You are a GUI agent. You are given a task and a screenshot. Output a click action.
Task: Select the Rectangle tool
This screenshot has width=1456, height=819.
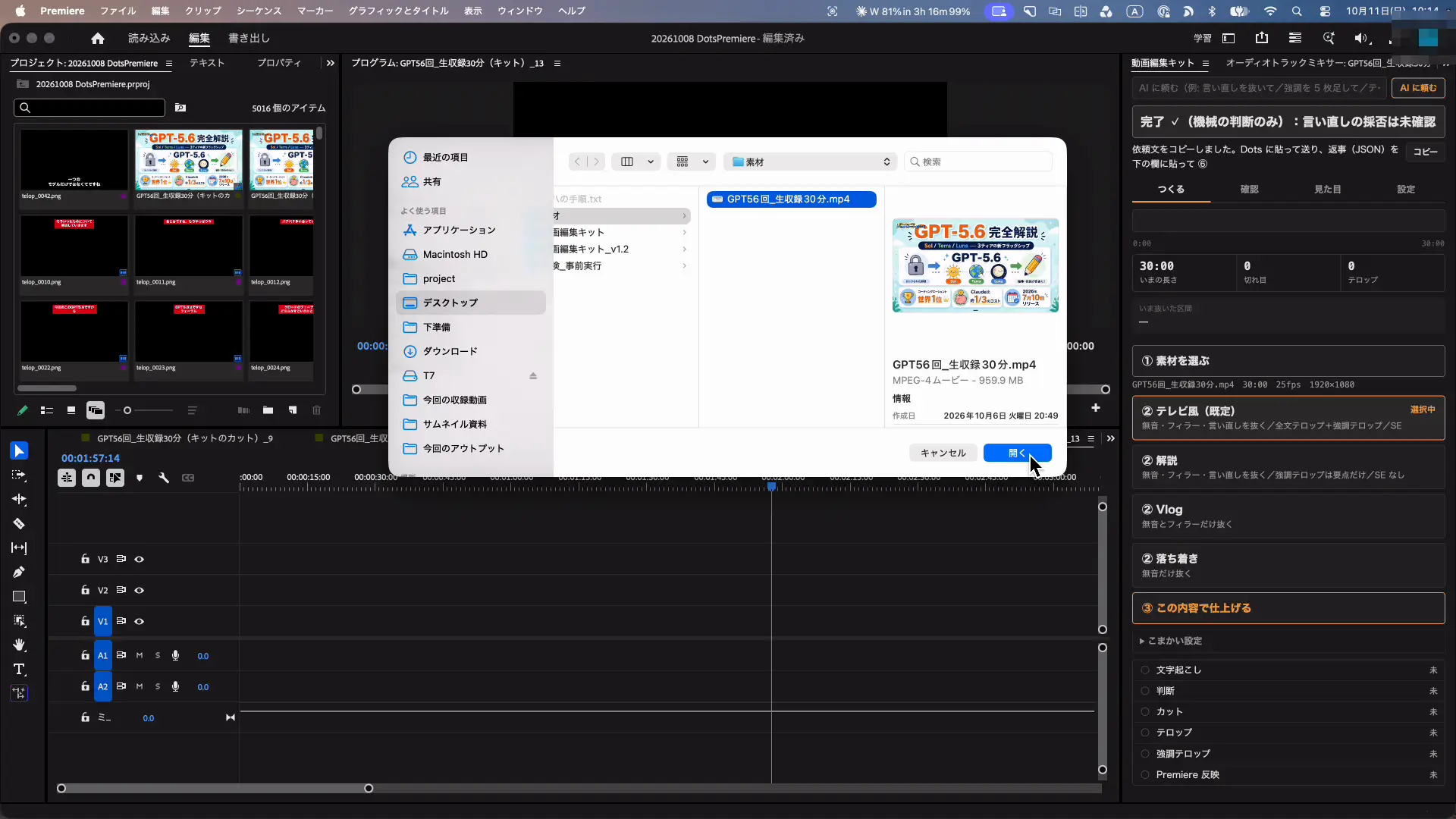click(19, 597)
